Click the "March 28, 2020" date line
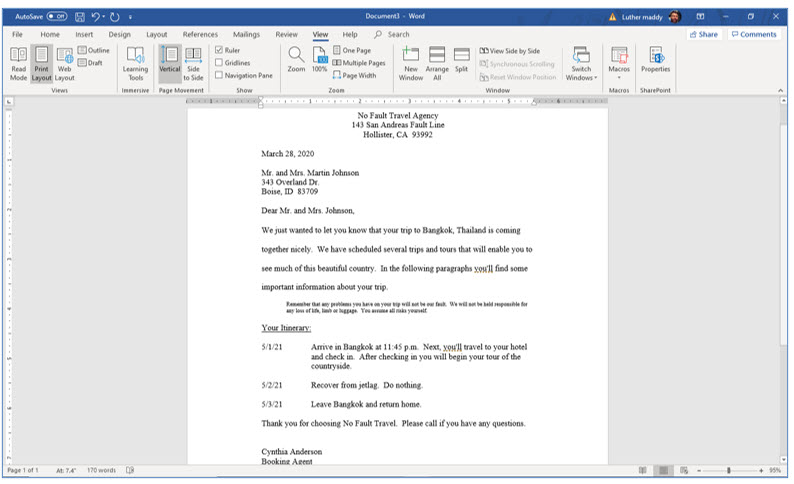The image size is (794, 484). [x=288, y=153]
